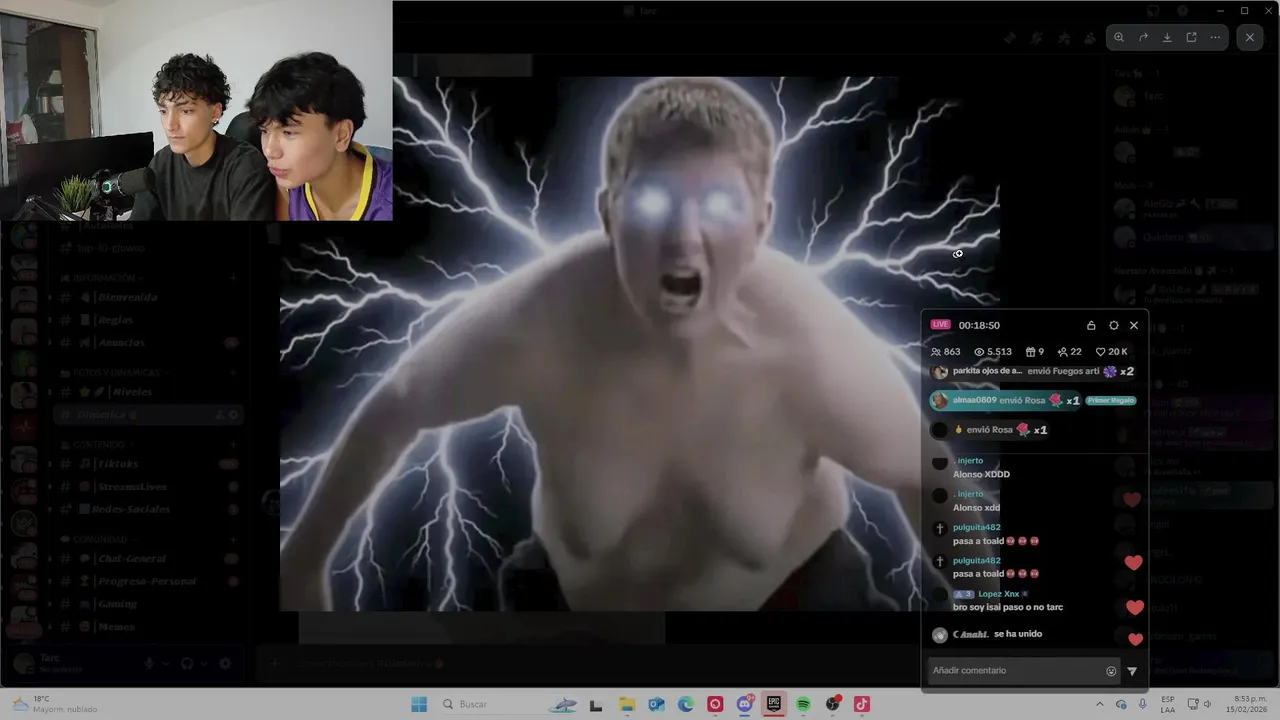Close the TikTok live chat panel

point(1134,325)
